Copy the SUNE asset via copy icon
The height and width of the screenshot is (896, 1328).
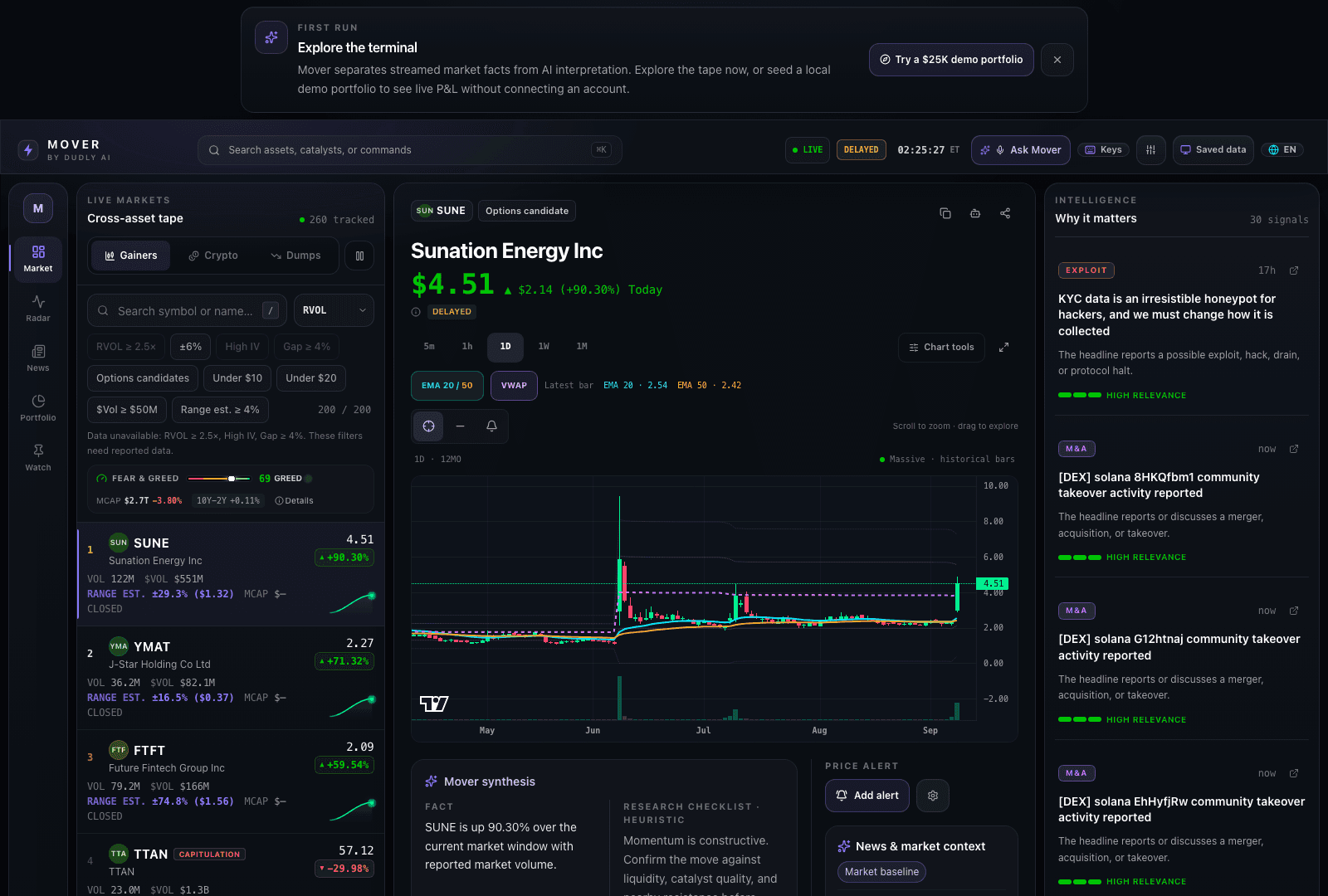945,213
